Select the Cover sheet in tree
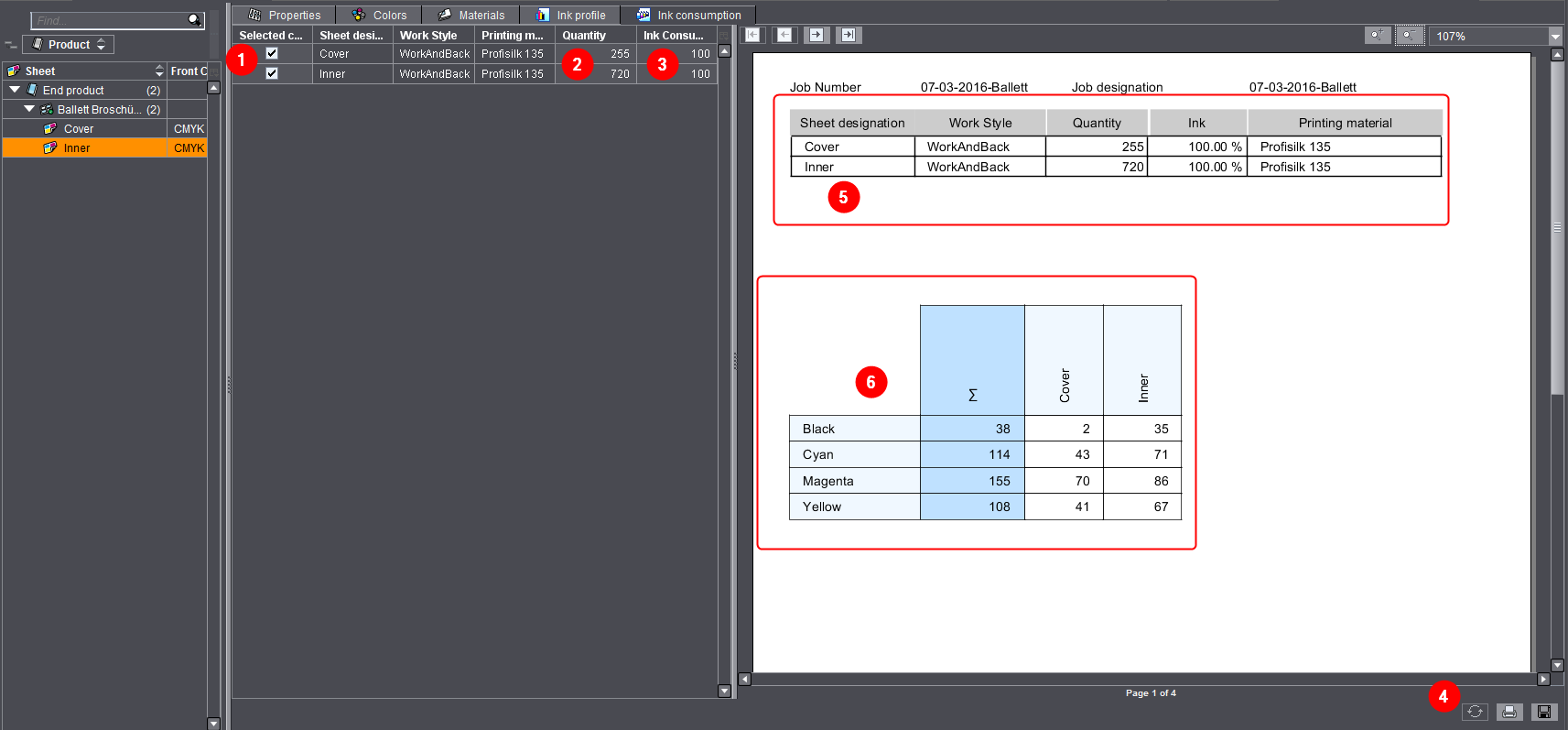The image size is (1568, 730). tap(79, 129)
